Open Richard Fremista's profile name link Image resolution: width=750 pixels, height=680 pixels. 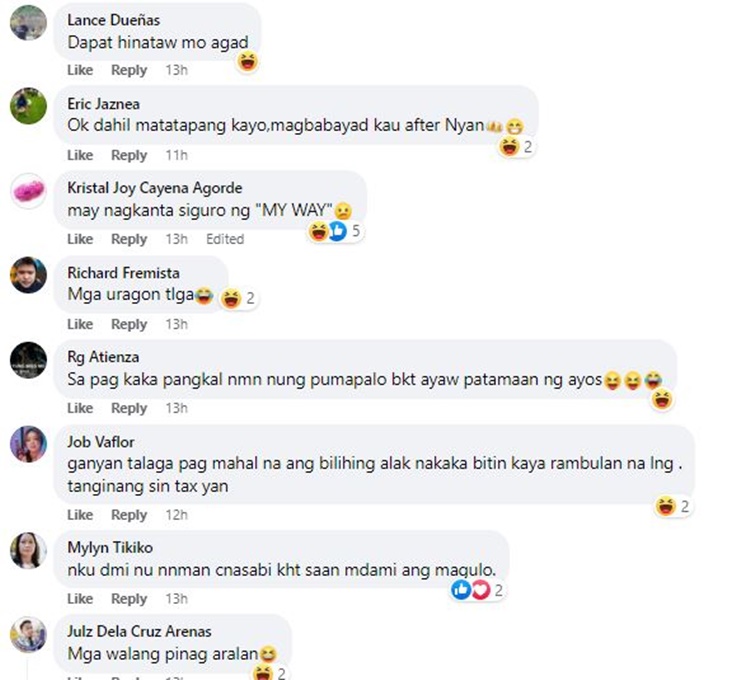click(123, 273)
